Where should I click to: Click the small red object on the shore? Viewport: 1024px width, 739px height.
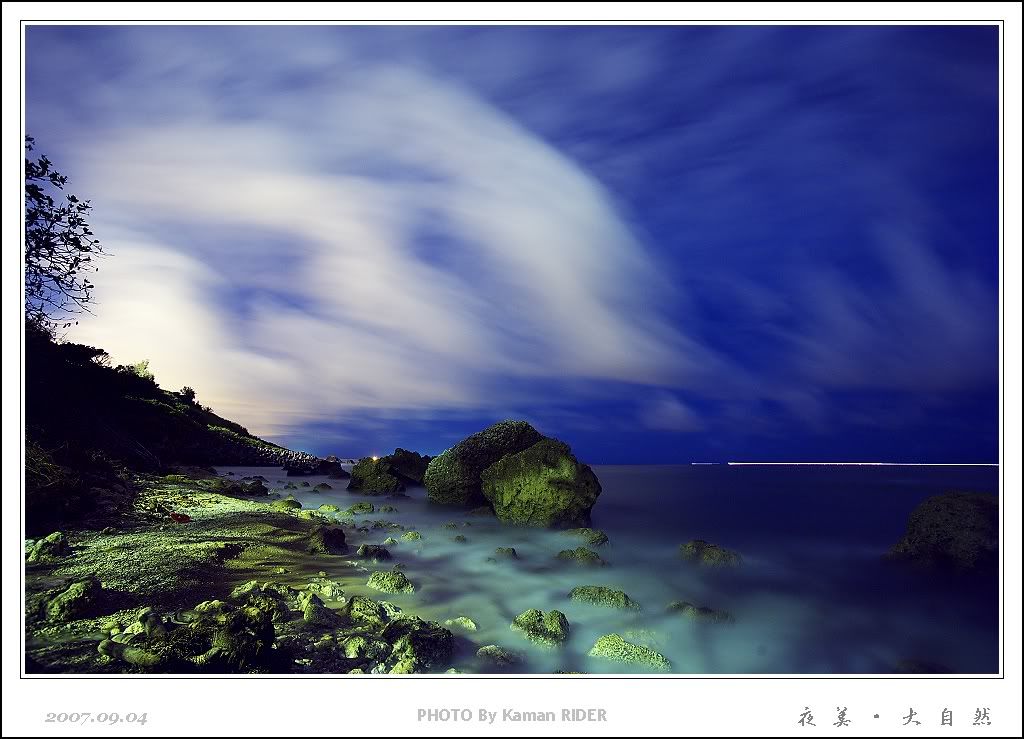[x=179, y=517]
